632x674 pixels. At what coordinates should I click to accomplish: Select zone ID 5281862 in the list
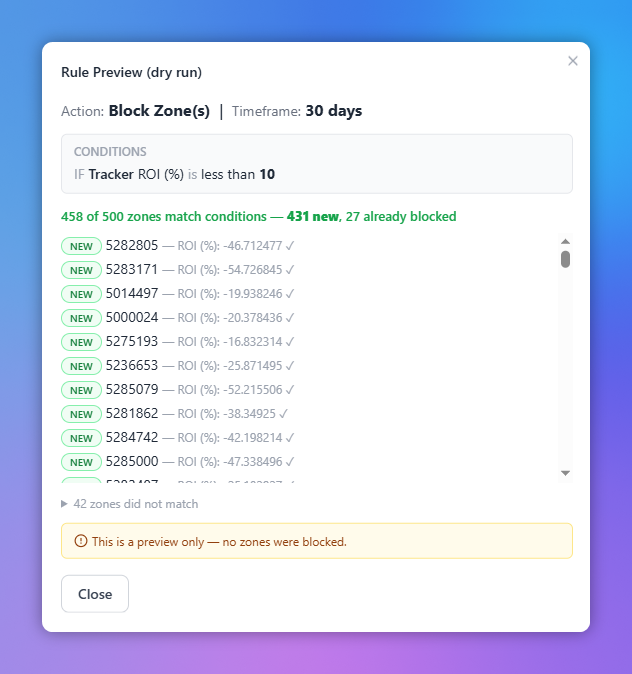click(132, 414)
